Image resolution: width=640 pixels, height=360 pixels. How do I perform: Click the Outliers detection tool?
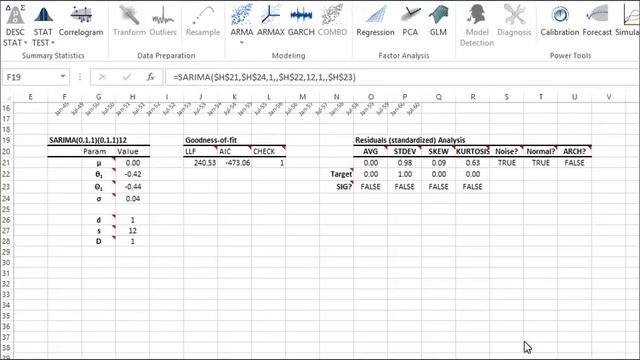coord(163,21)
